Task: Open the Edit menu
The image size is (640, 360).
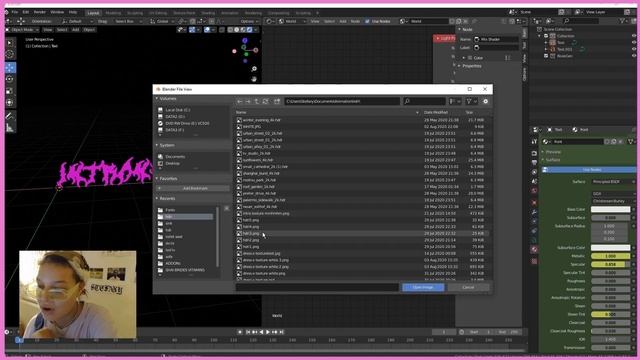Action: pyautogui.click(x=26, y=12)
